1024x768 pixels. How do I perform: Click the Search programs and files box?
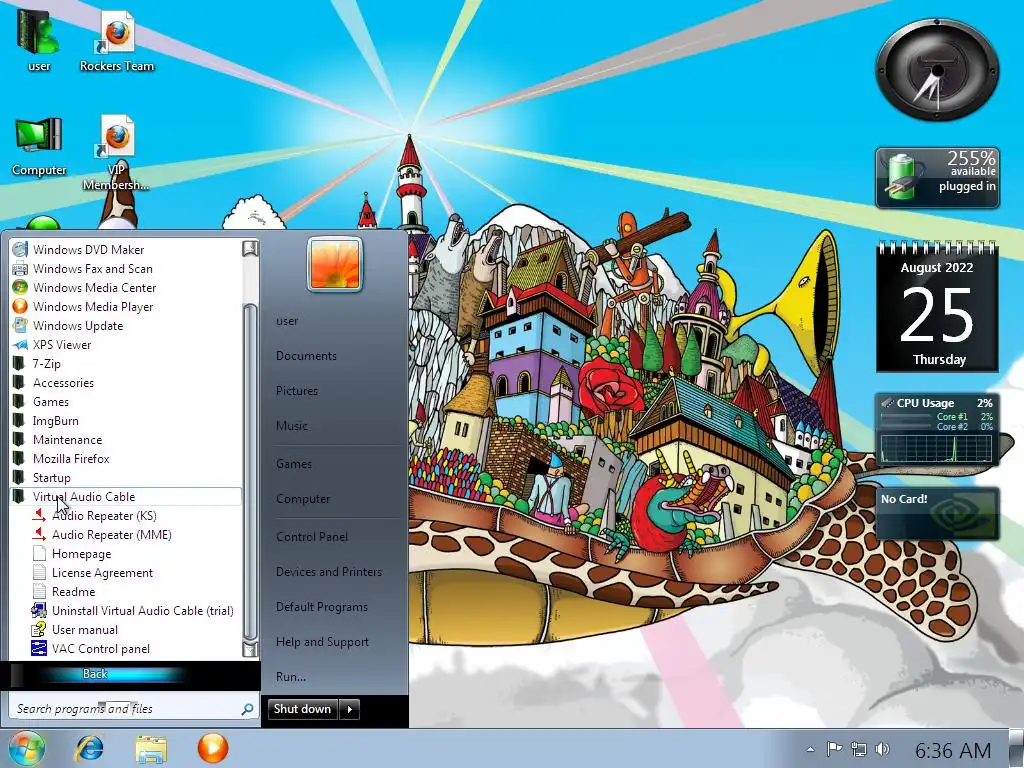tap(133, 709)
